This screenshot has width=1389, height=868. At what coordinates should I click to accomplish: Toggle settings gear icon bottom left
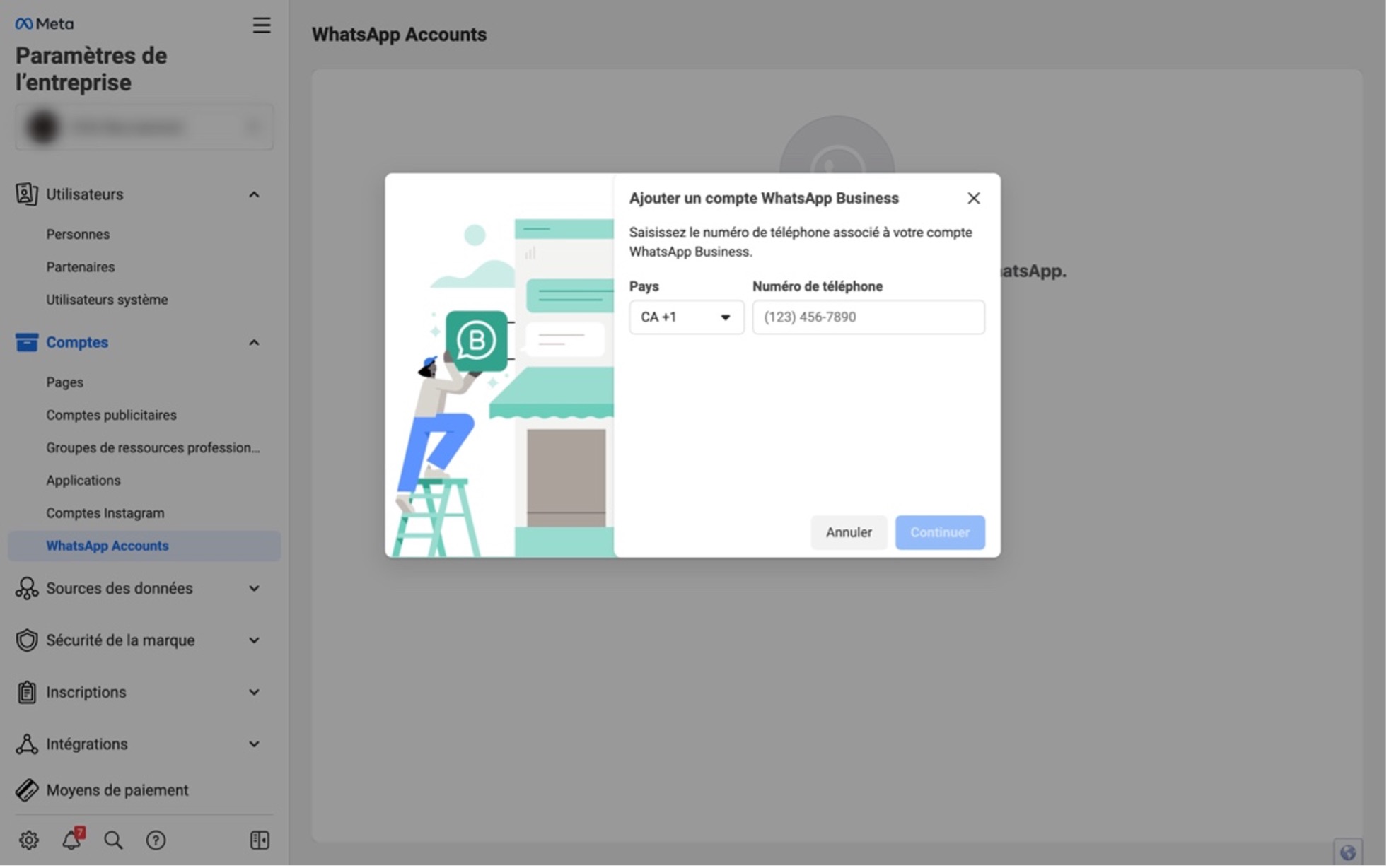(29, 840)
